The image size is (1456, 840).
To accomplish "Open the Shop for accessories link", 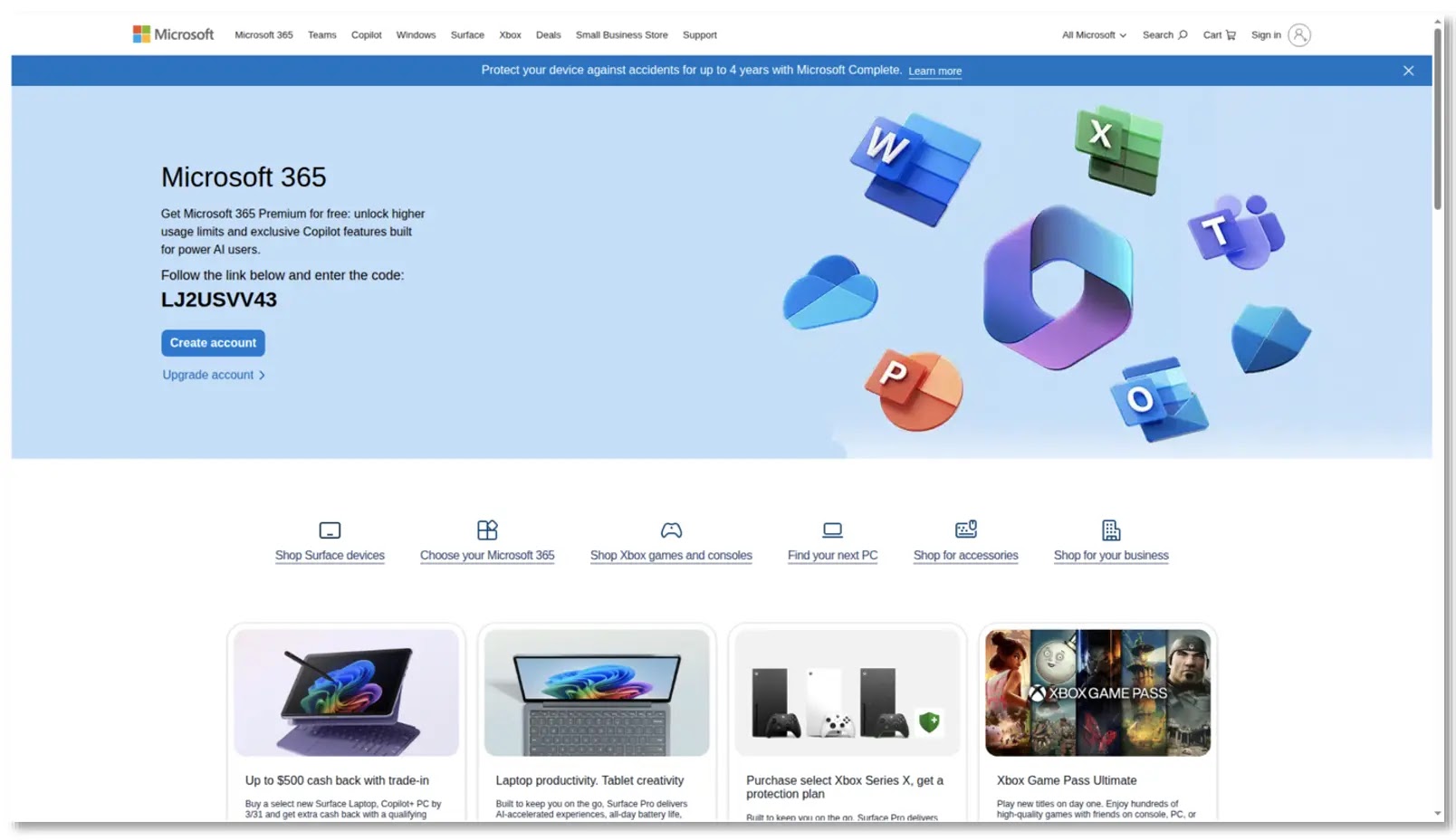I will [x=965, y=556].
